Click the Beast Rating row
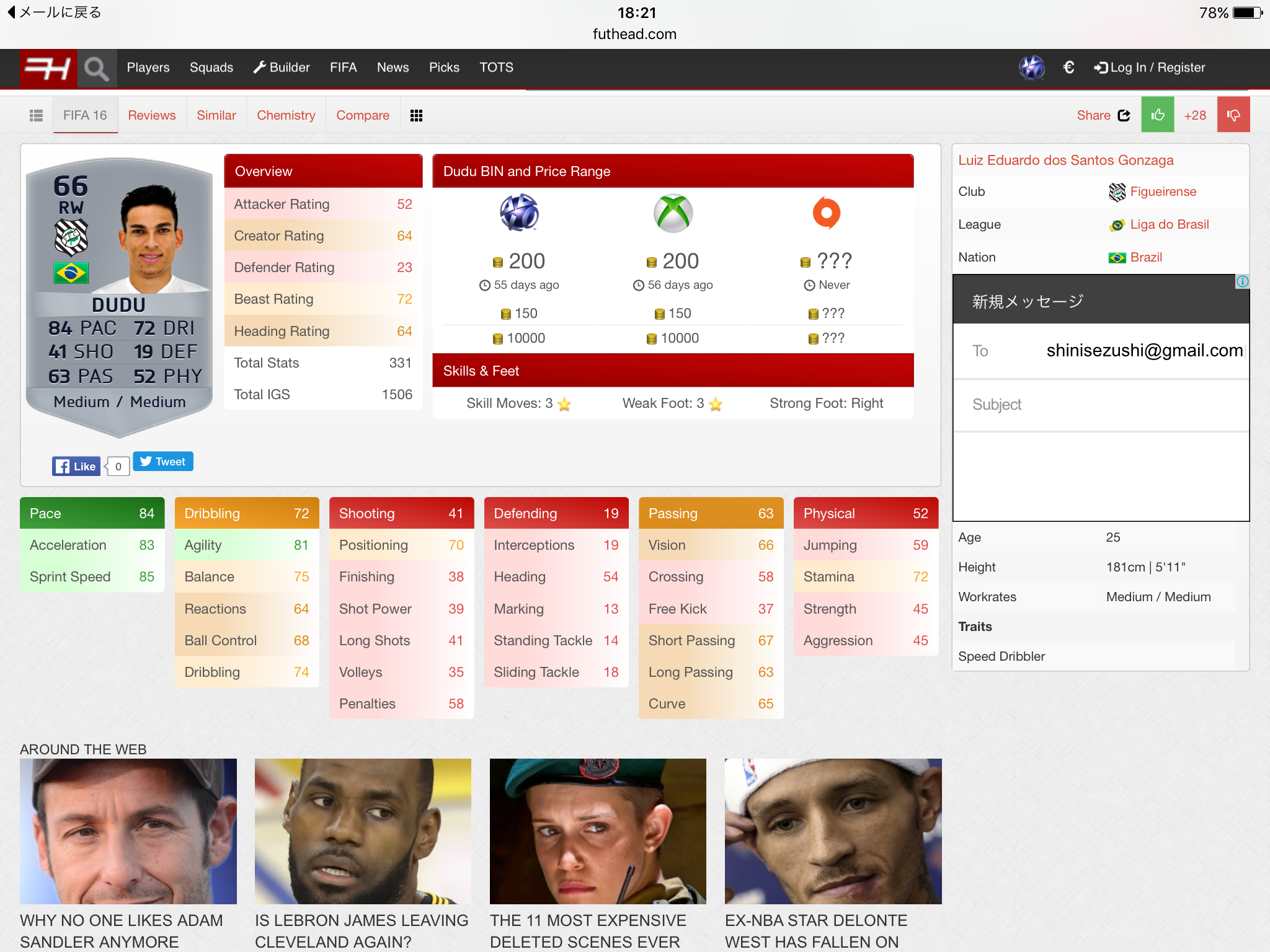Screen dimensions: 1270x952 [323, 299]
